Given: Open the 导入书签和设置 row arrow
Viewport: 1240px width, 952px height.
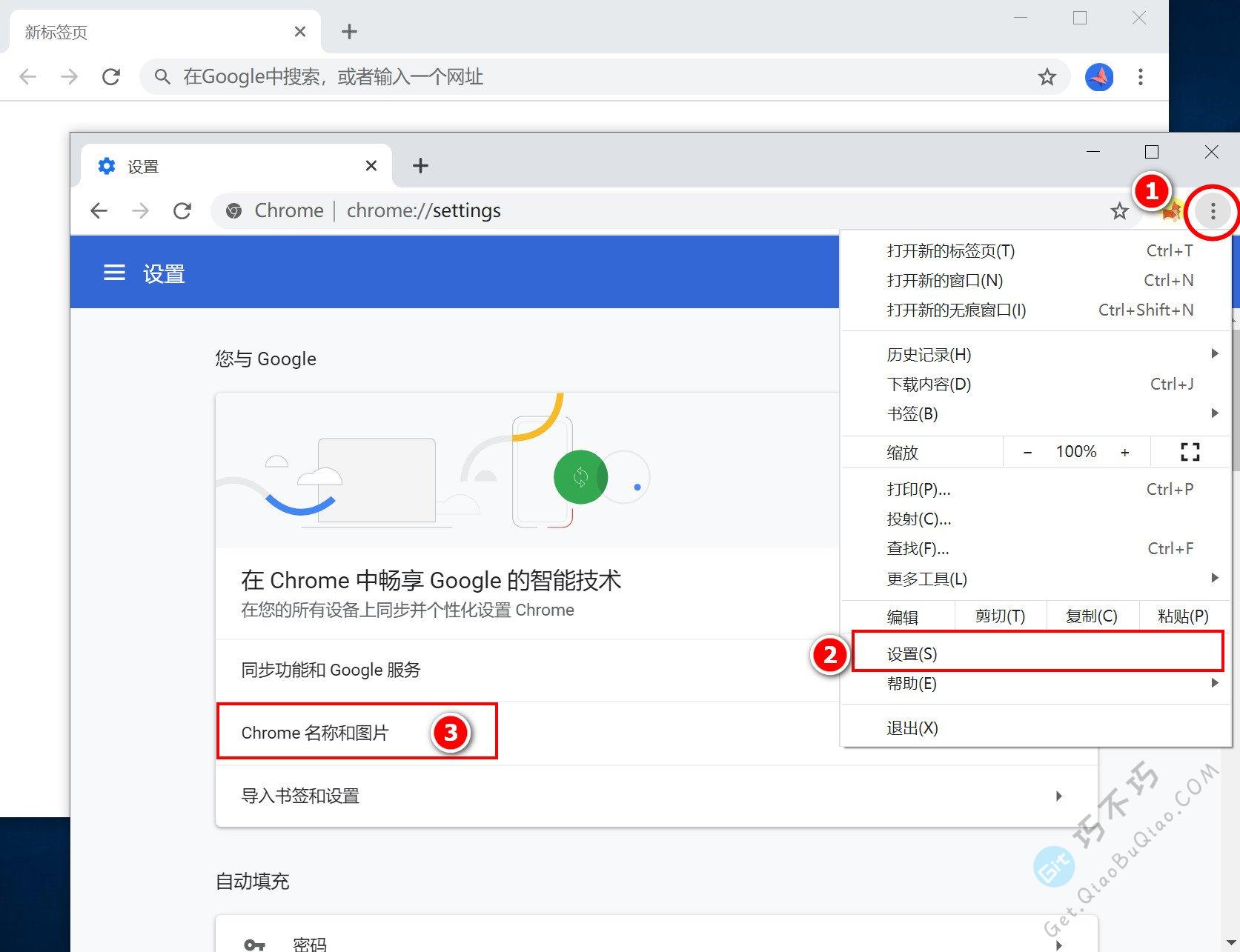Looking at the screenshot, I should point(1058,796).
